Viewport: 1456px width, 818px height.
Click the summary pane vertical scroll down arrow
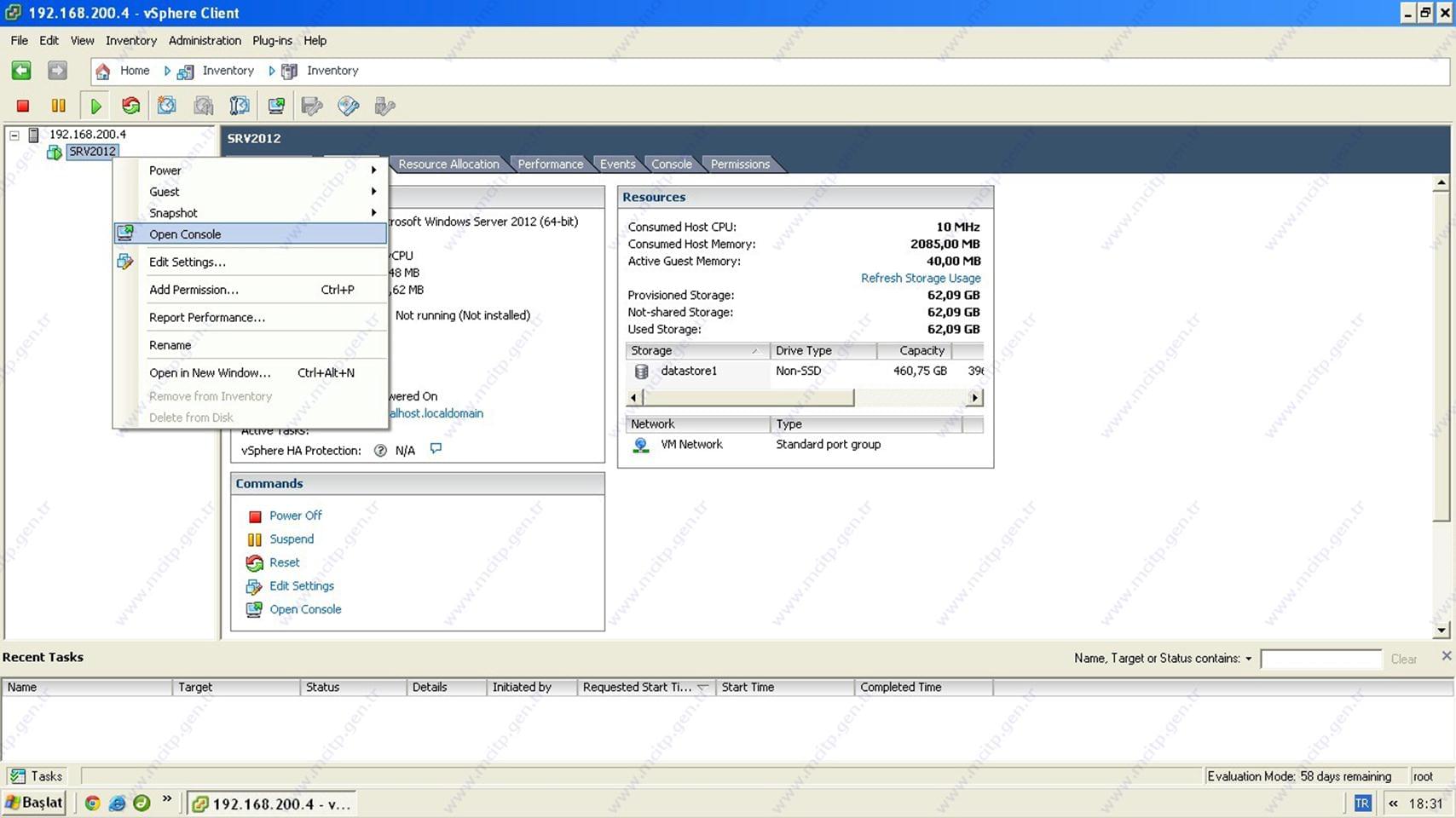tap(1441, 631)
